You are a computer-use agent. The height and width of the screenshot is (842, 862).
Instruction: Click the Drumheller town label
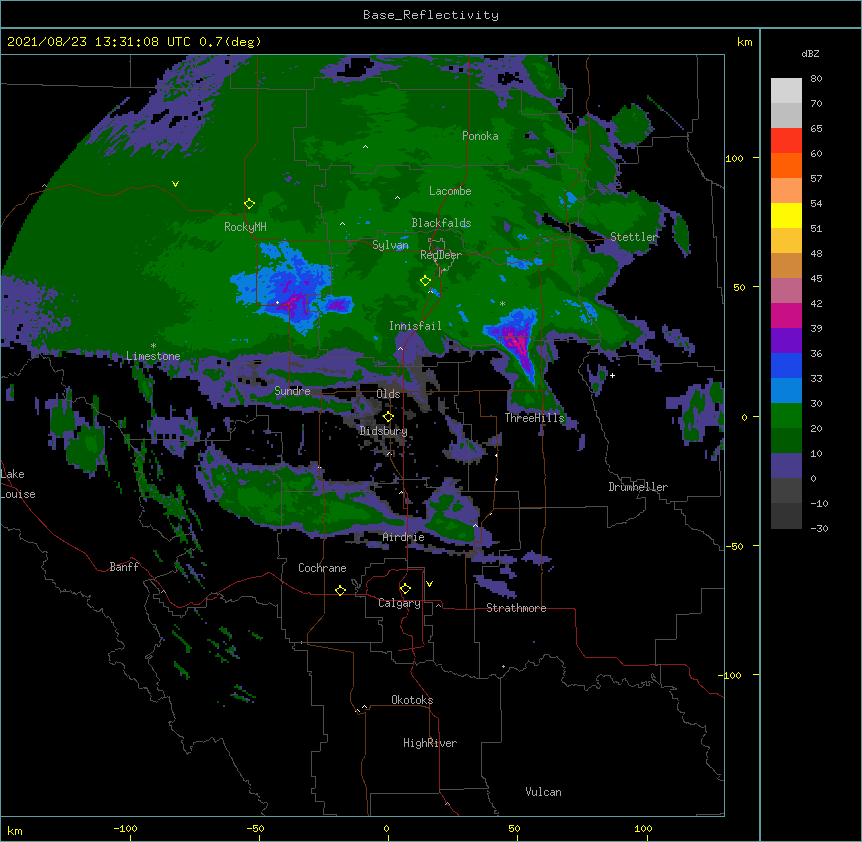click(638, 487)
